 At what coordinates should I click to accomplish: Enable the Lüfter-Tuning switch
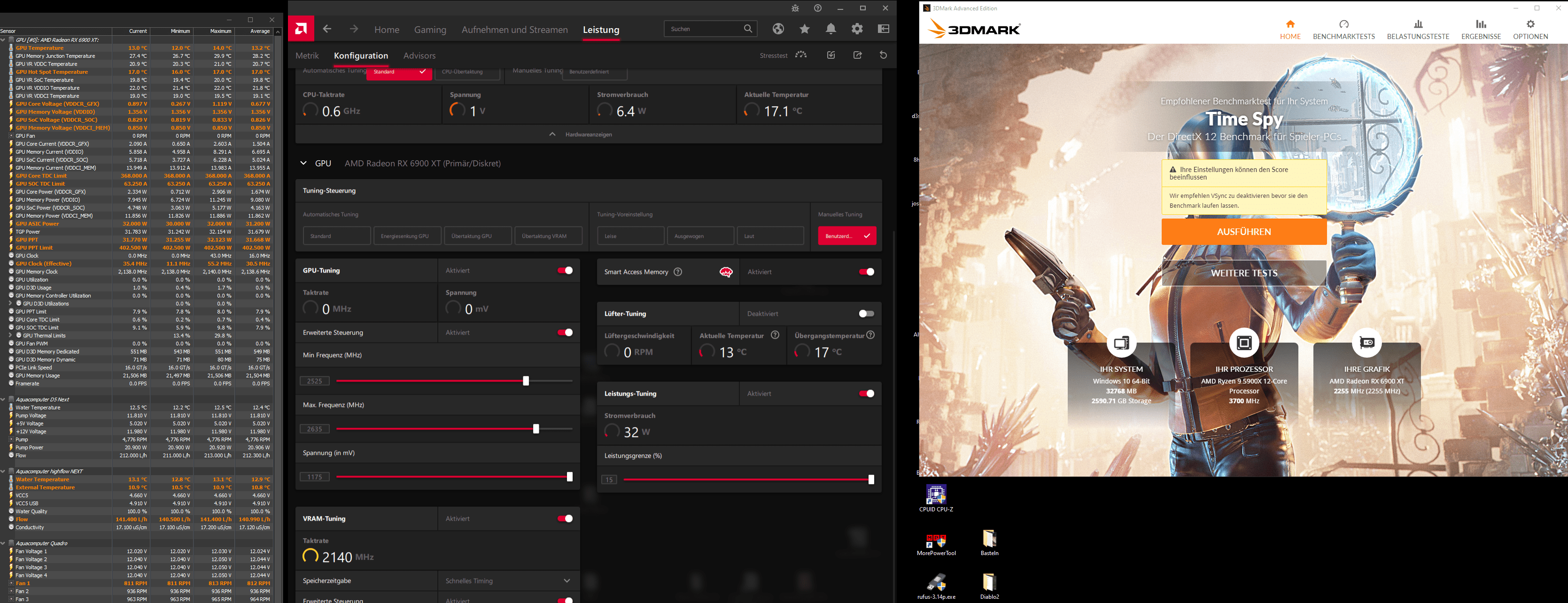point(866,313)
